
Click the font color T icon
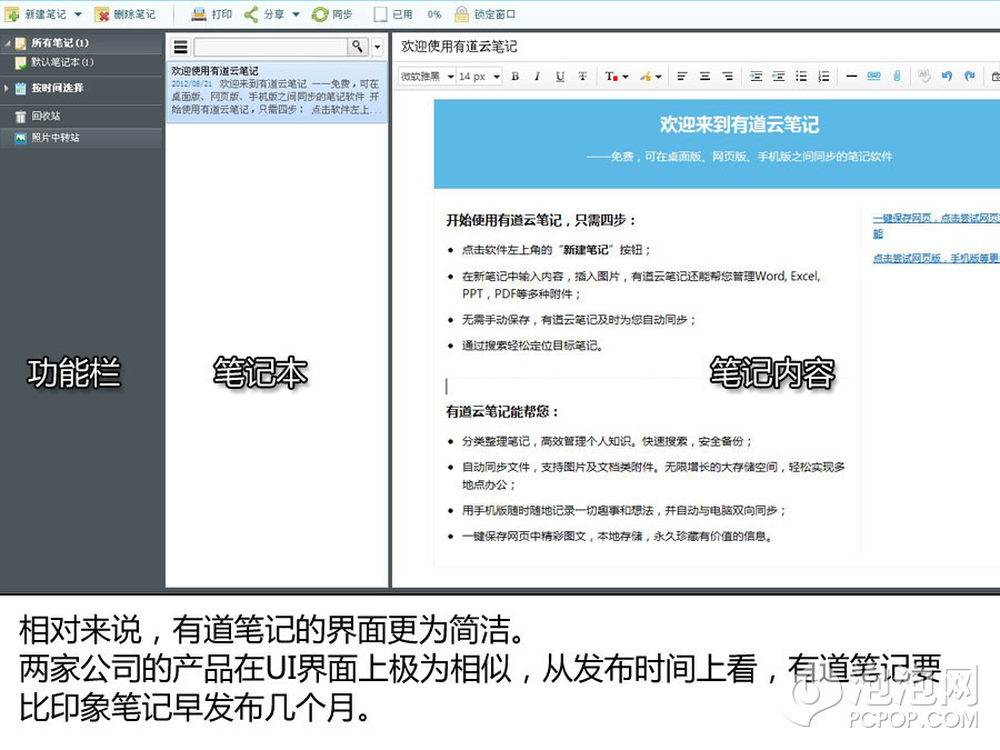(x=610, y=77)
